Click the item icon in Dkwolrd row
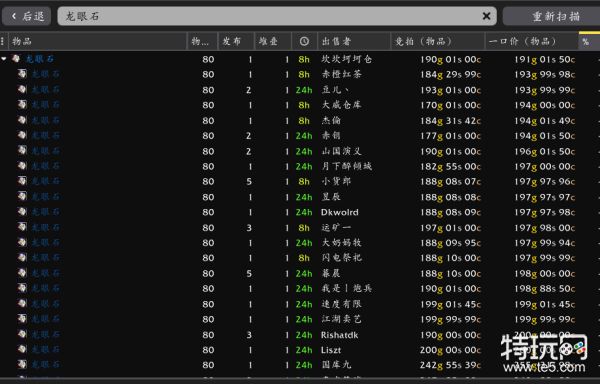Viewport: 600px width, 384px height. pyautogui.click(x=22, y=212)
